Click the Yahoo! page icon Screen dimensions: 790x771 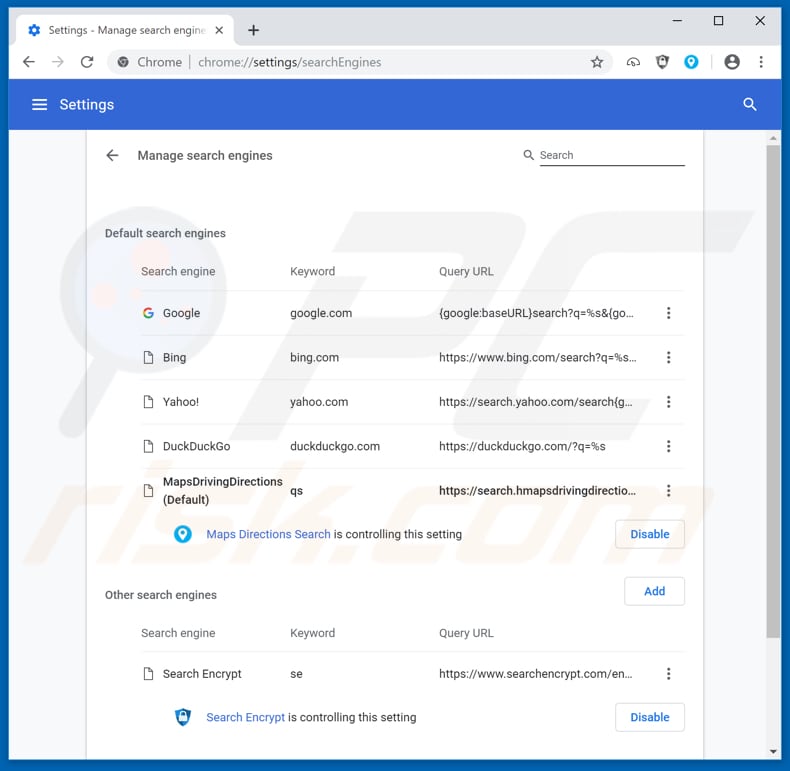148,402
